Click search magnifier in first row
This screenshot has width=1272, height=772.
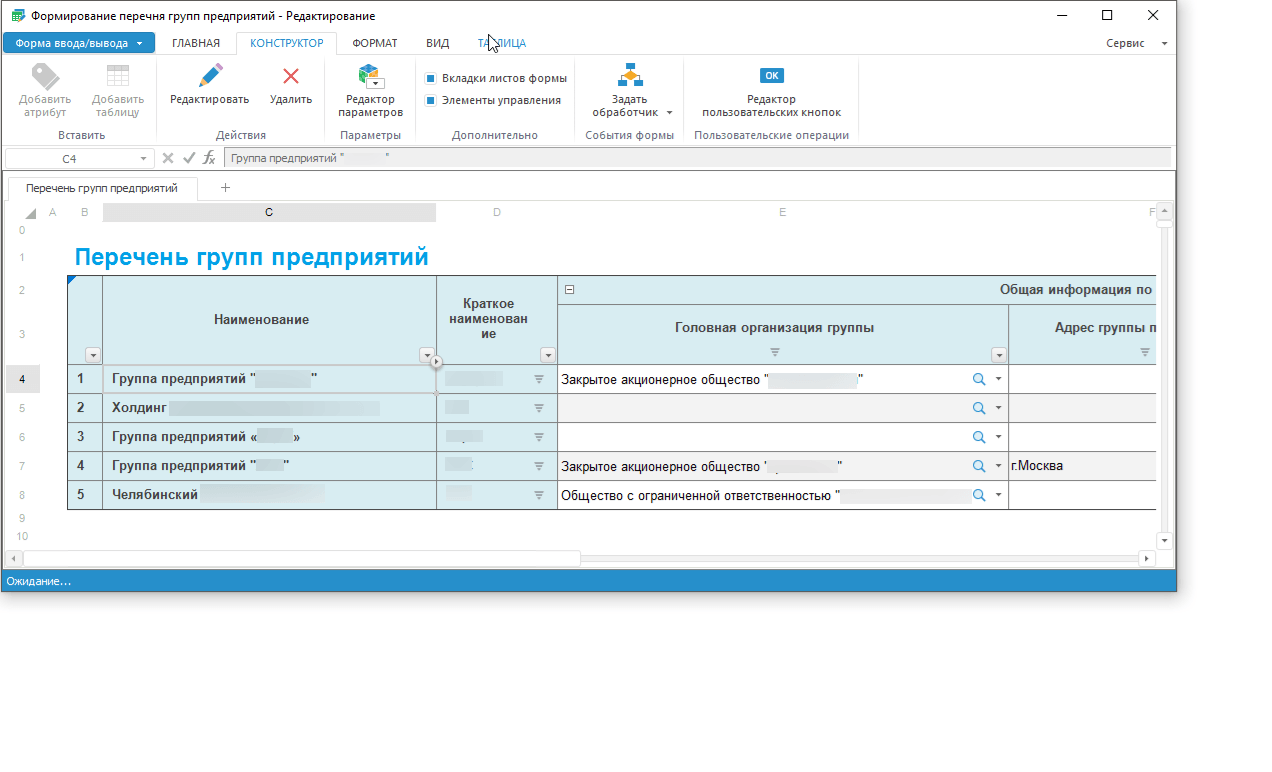(979, 379)
